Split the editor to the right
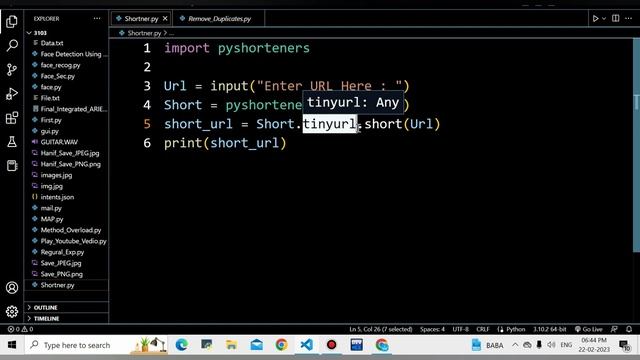The image size is (640, 360). [616, 18]
